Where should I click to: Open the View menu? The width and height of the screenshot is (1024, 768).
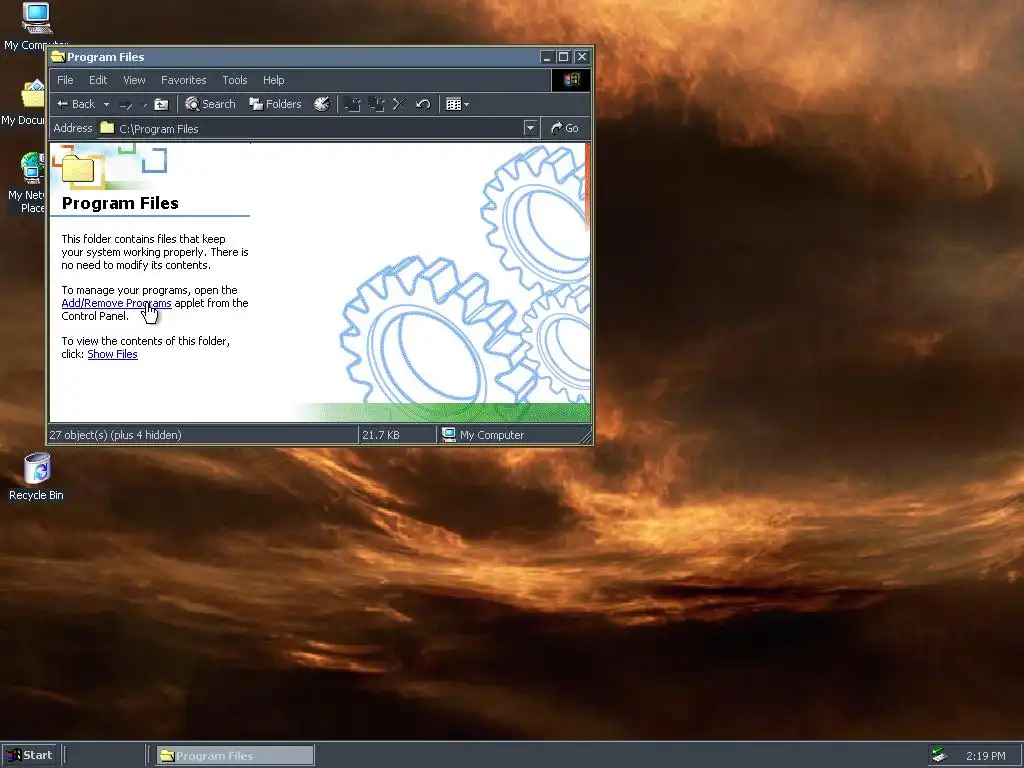[135, 80]
